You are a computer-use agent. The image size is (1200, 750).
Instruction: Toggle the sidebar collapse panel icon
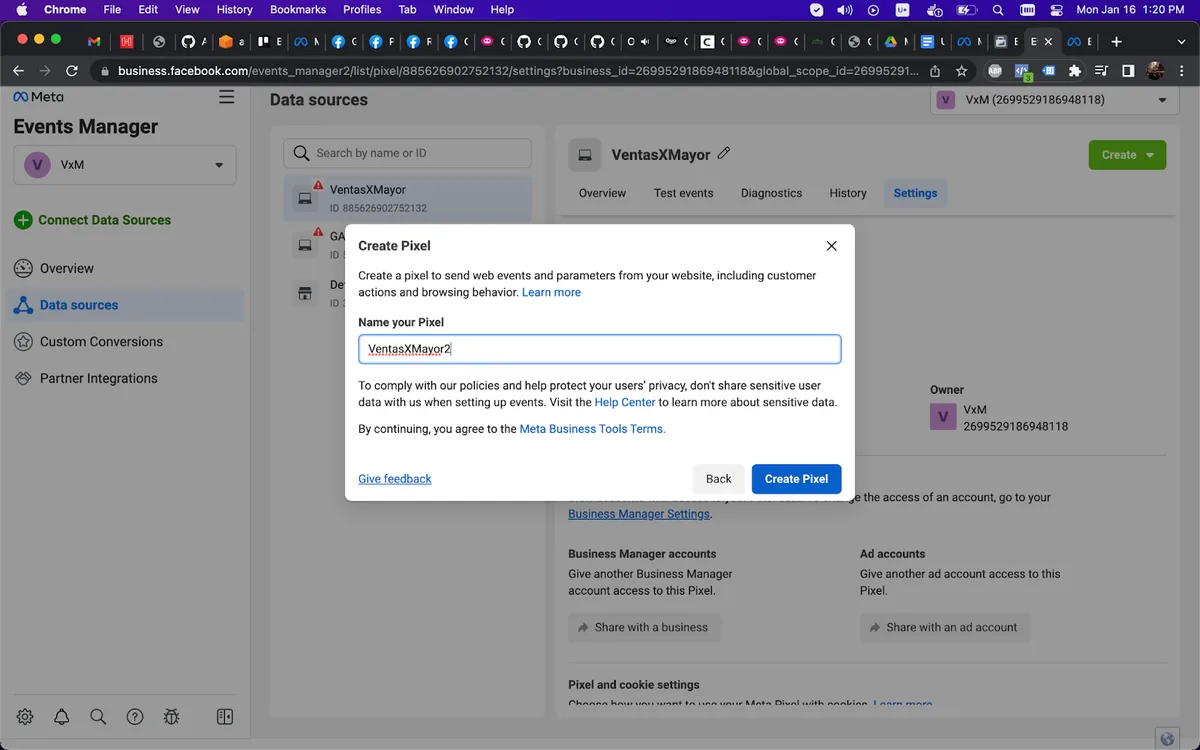pos(225,716)
